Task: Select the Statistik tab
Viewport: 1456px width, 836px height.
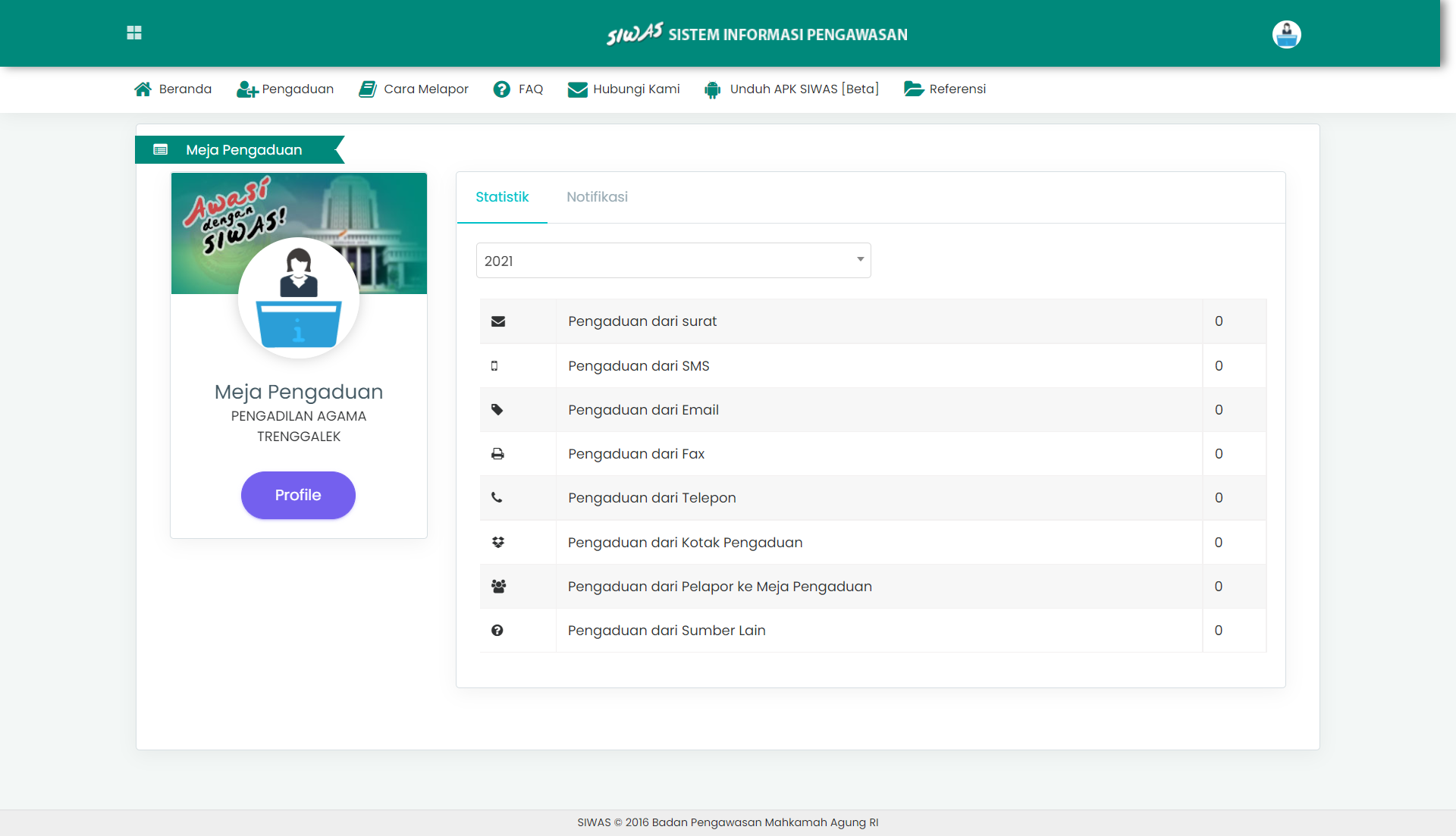Action: (x=502, y=197)
